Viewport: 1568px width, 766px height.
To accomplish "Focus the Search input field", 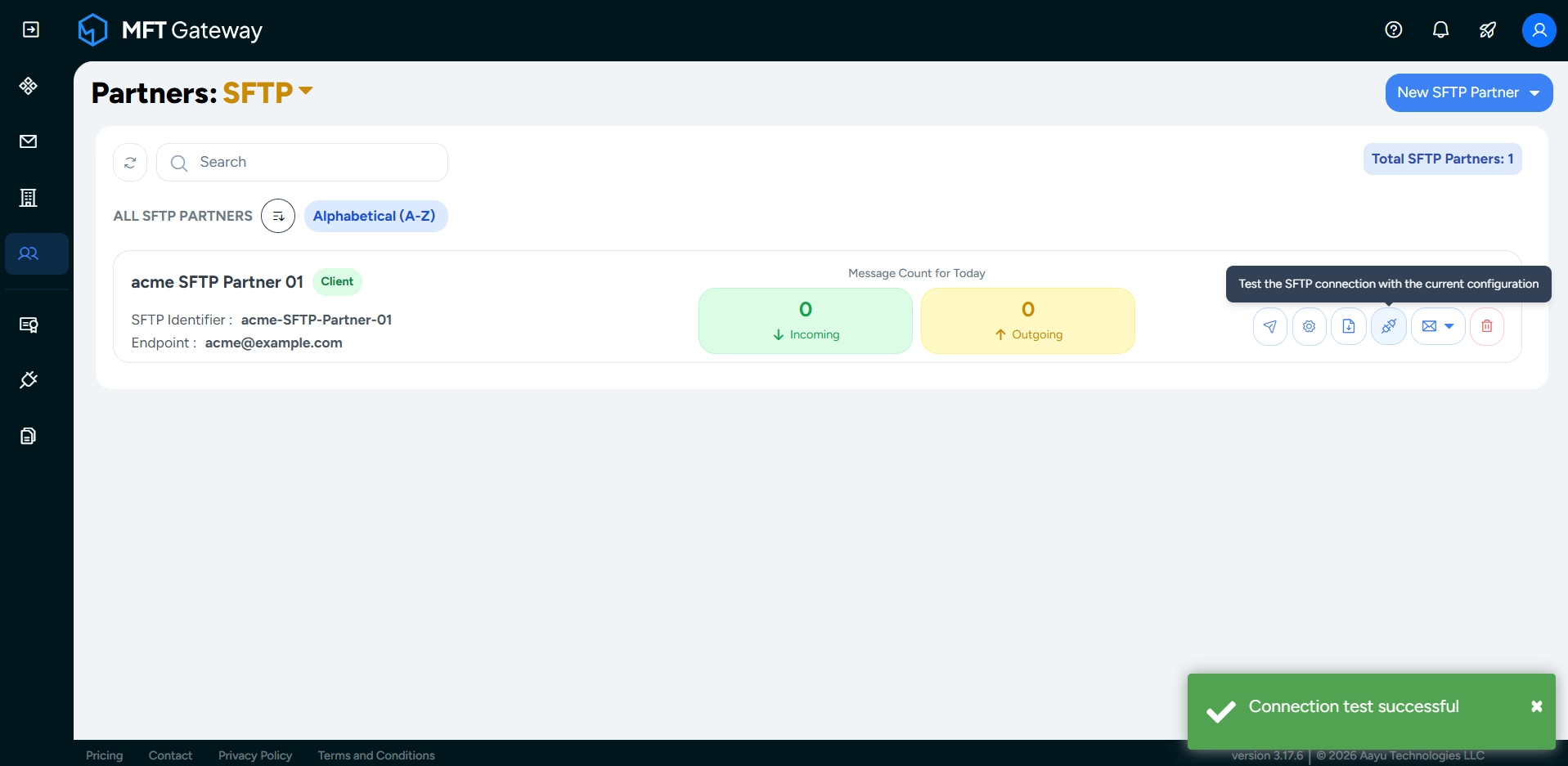I will (x=302, y=163).
